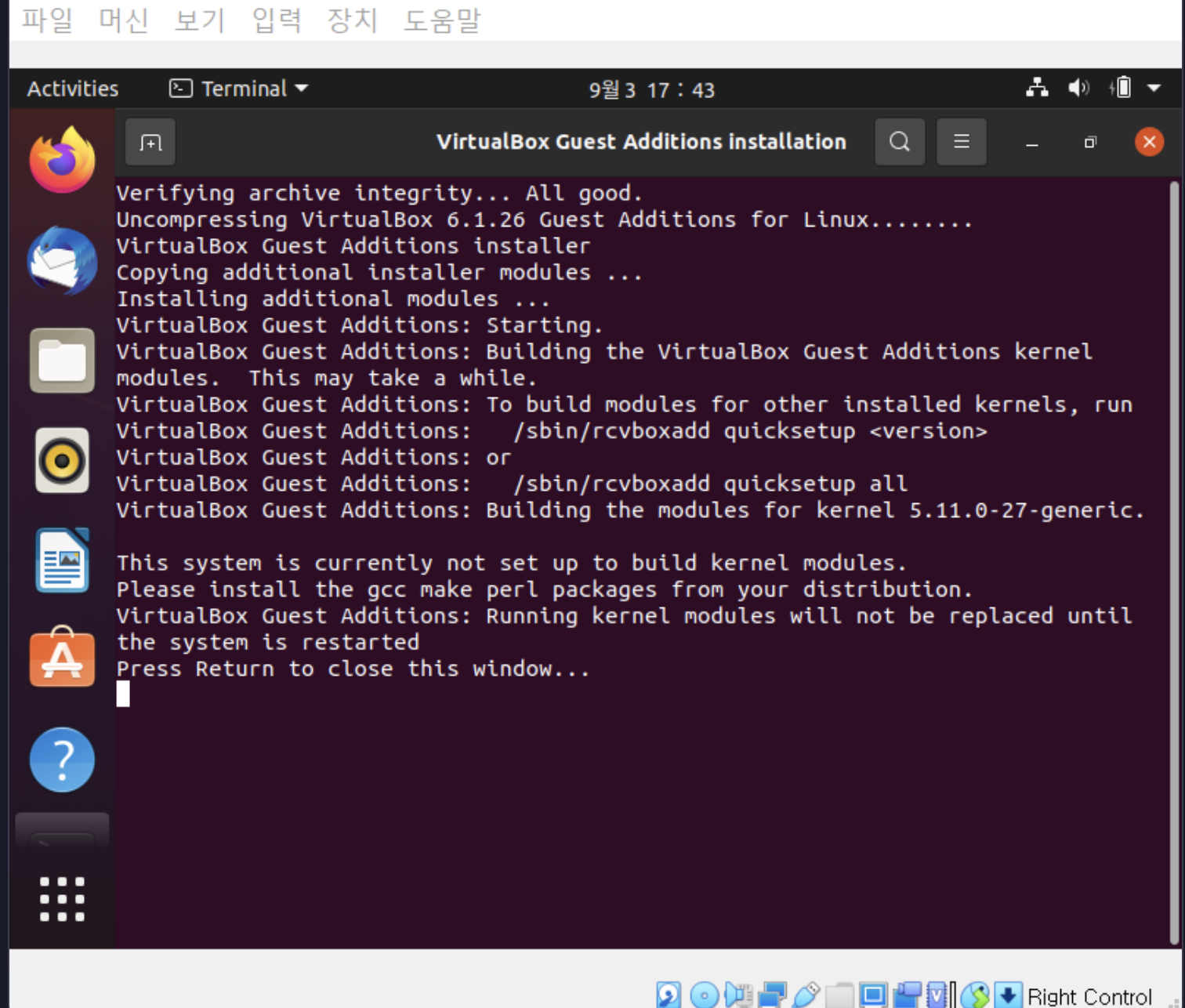Launch LibreOffice Writer from dock

pos(62,560)
